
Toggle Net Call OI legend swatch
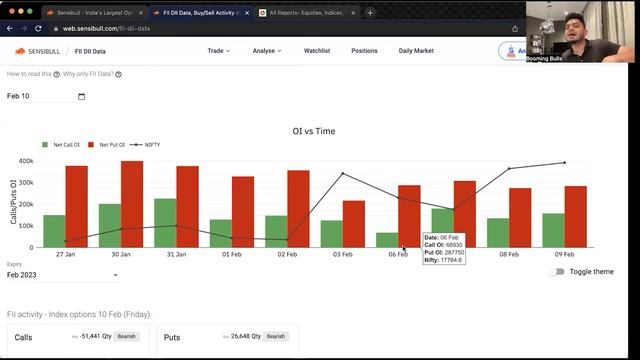click(x=45, y=145)
